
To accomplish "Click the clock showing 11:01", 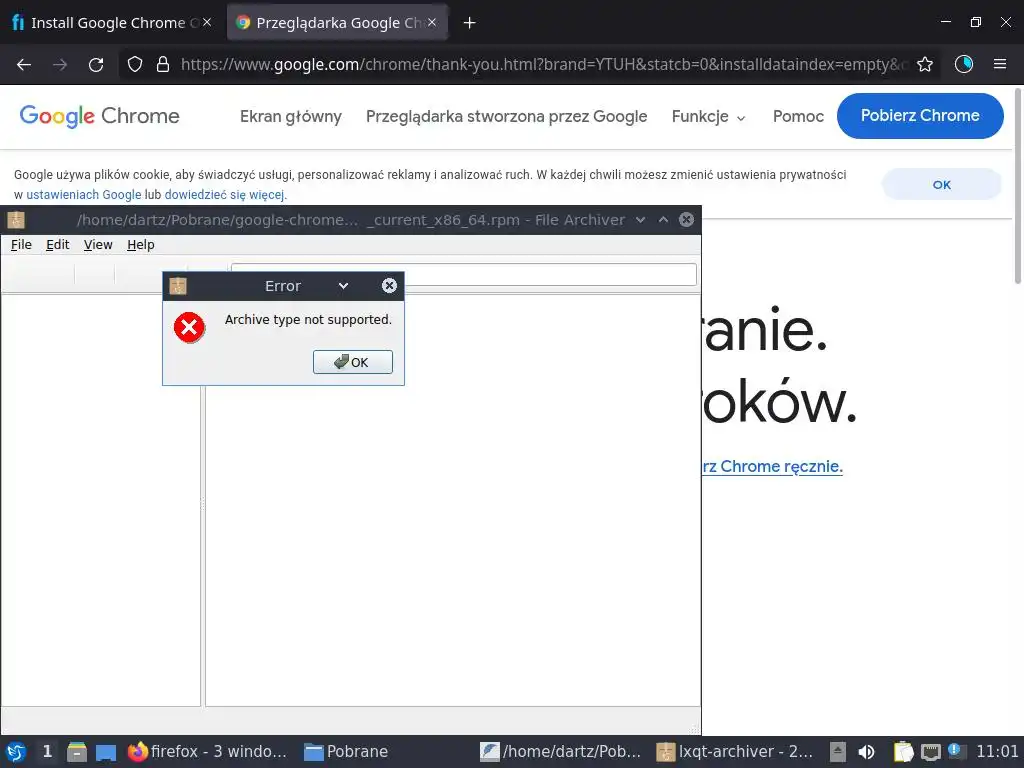I will (997, 752).
